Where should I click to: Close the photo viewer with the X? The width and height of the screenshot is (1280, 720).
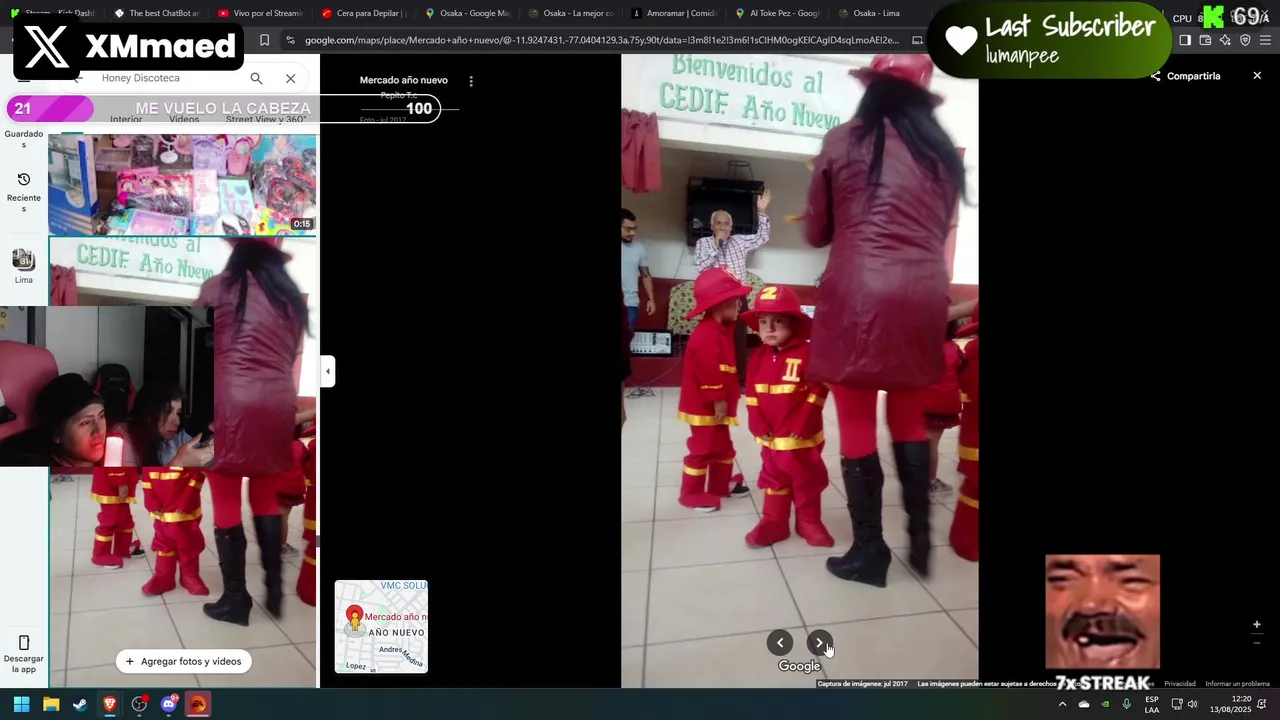coord(1257,76)
